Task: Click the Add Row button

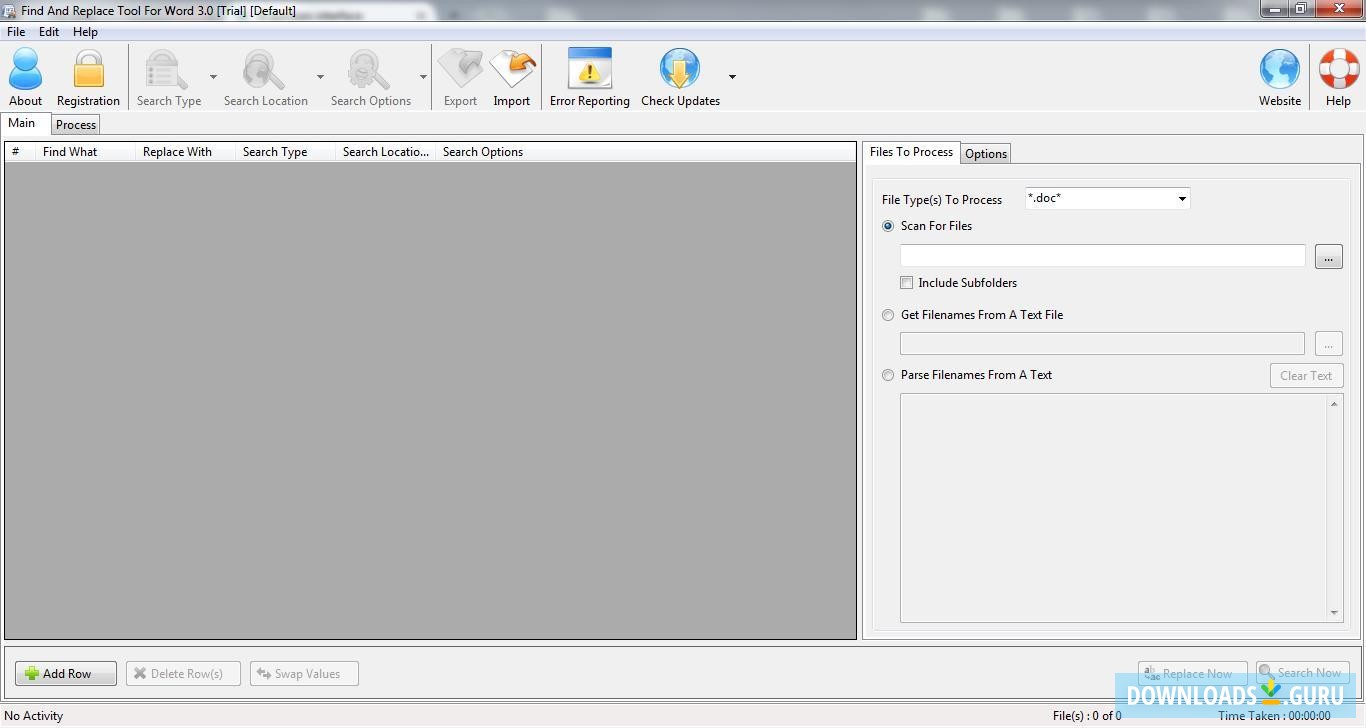Action: point(66,674)
